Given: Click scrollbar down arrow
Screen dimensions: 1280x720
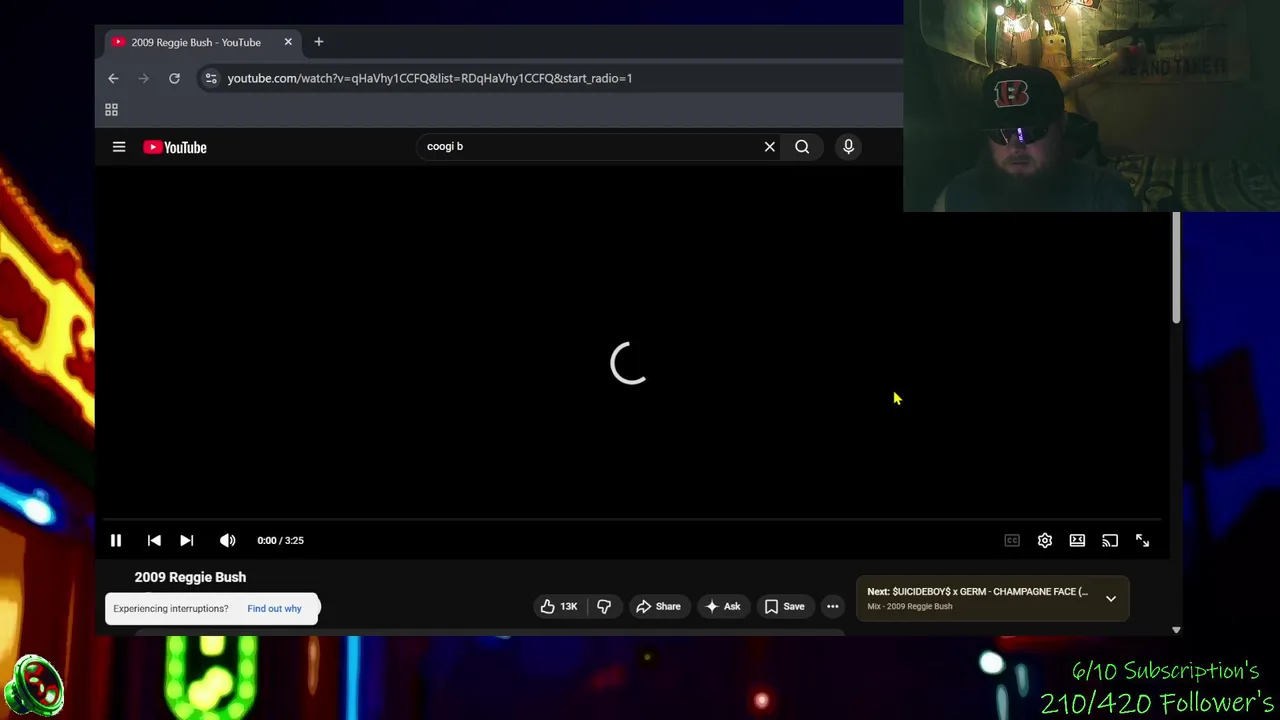Looking at the screenshot, I should point(1176,630).
